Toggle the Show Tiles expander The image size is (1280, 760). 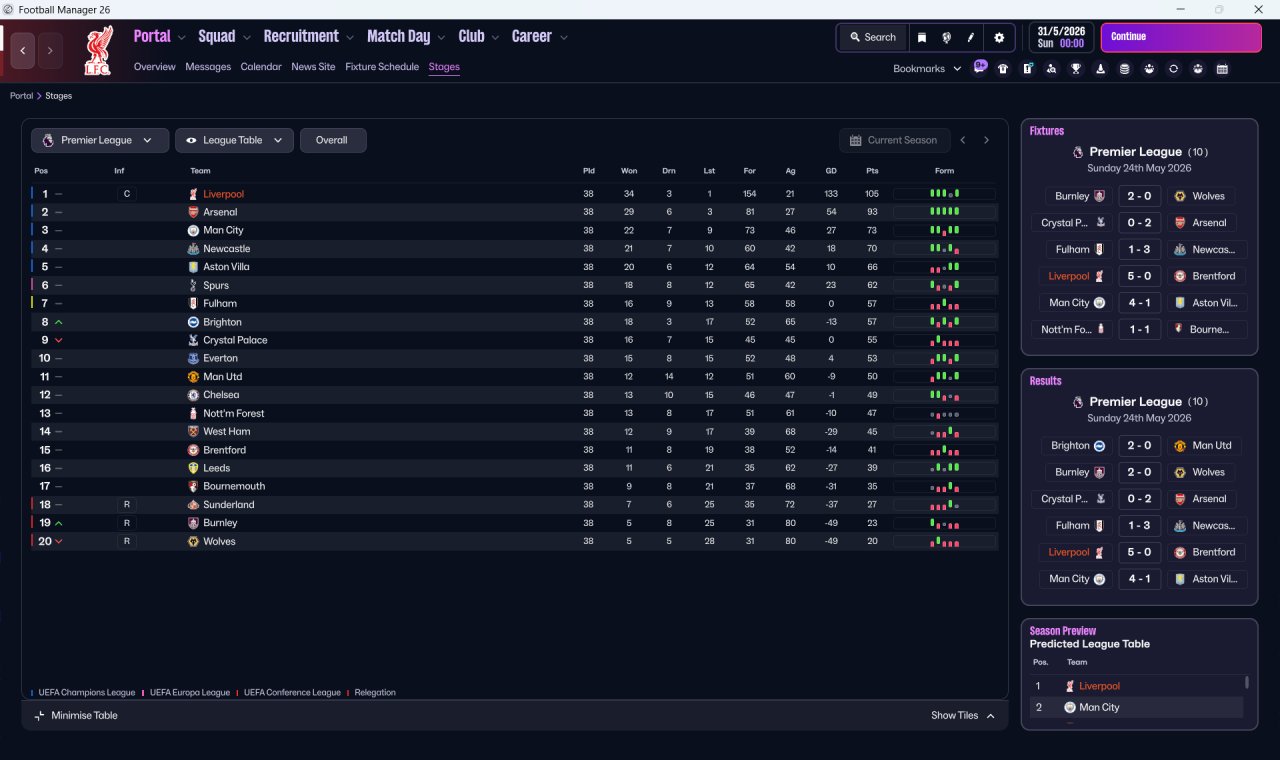tap(963, 716)
